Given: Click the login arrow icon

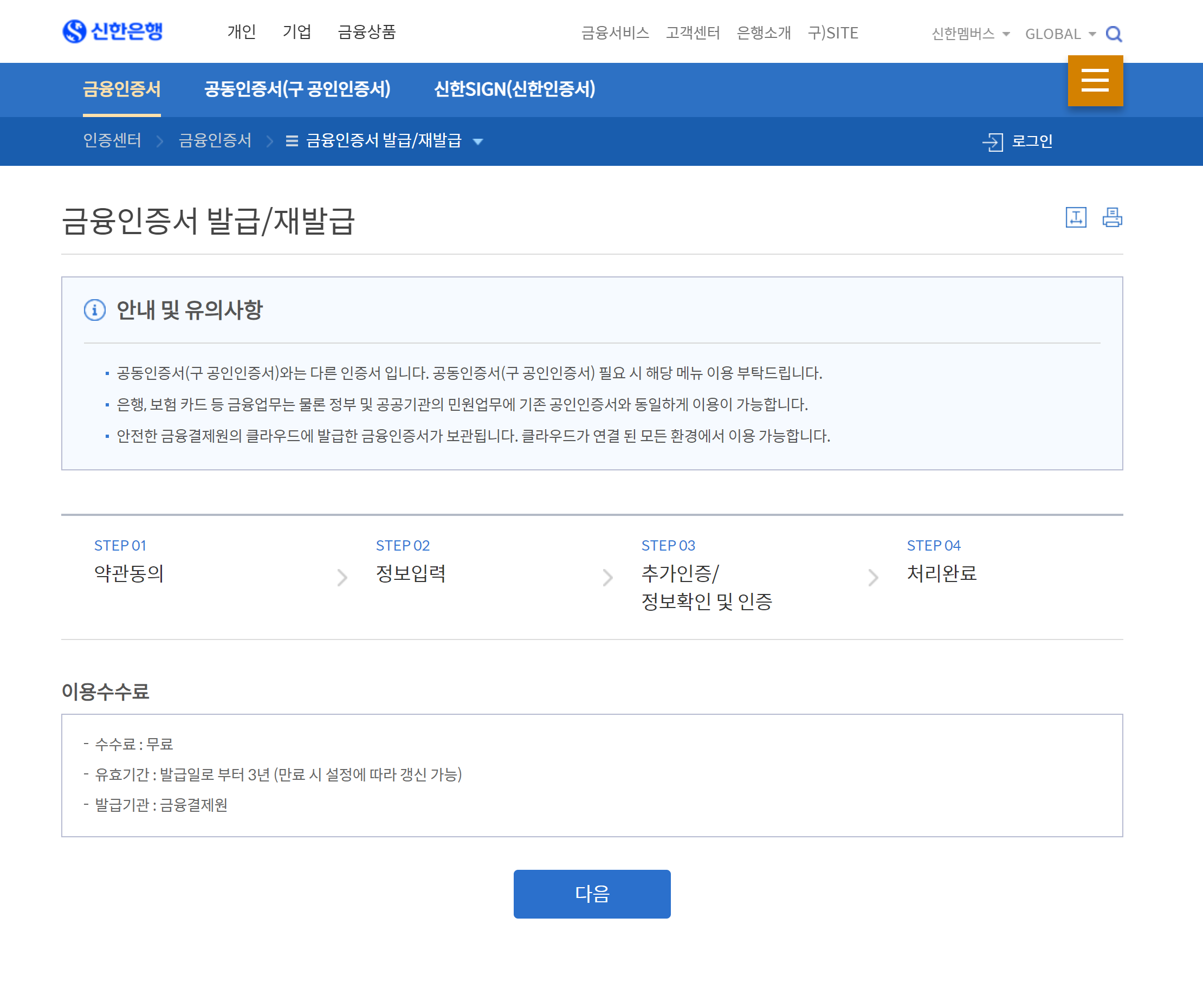Looking at the screenshot, I should click(x=993, y=141).
